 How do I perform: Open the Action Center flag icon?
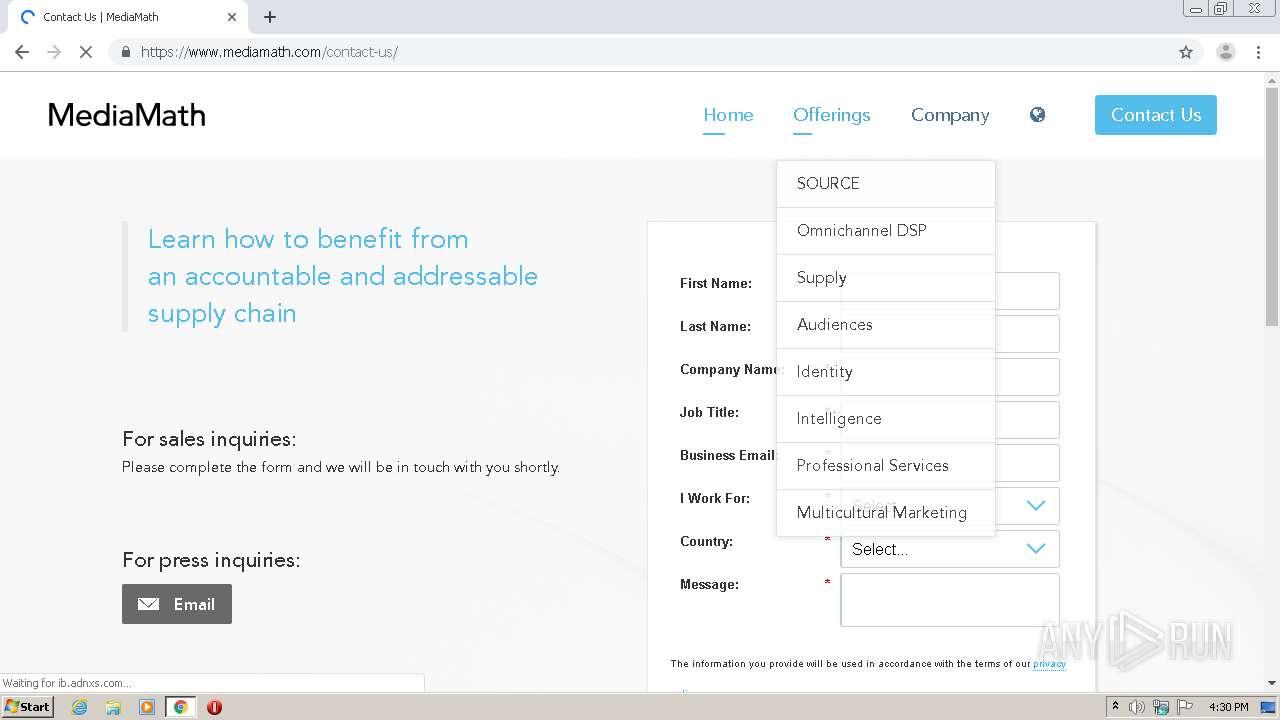[1185, 707]
